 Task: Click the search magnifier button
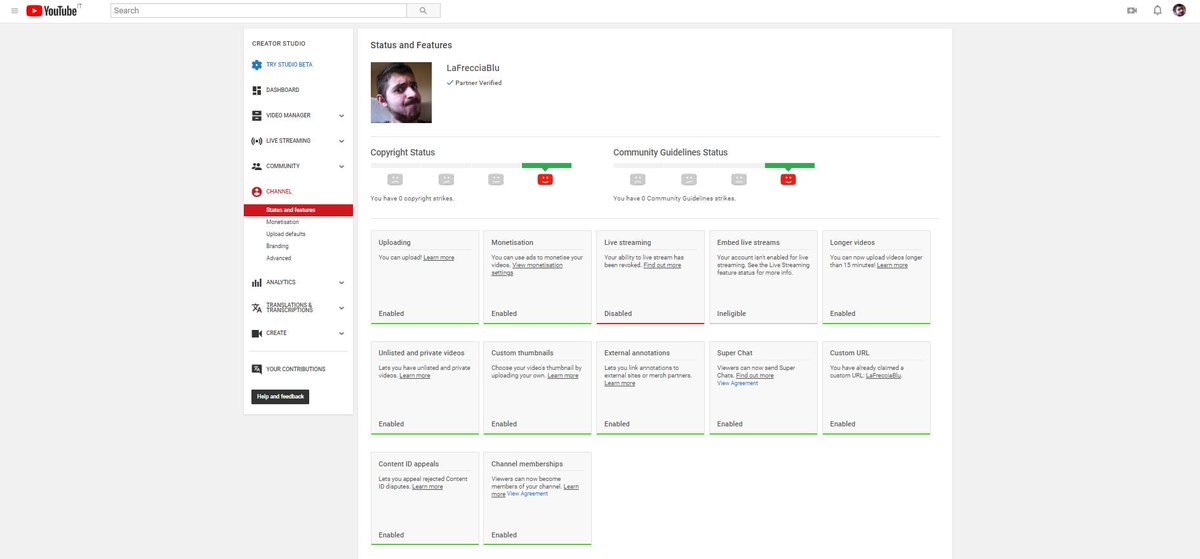click(x=423, y=10)
